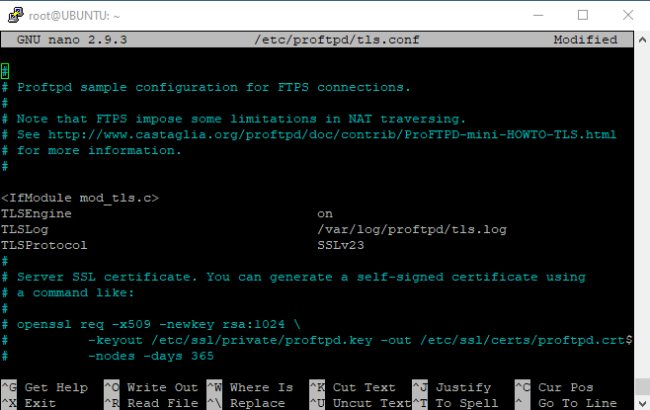This screenshot has width=650, height=410.
Task: Click the ^R Read File shortcut
Action: click(x=151, y=403)
